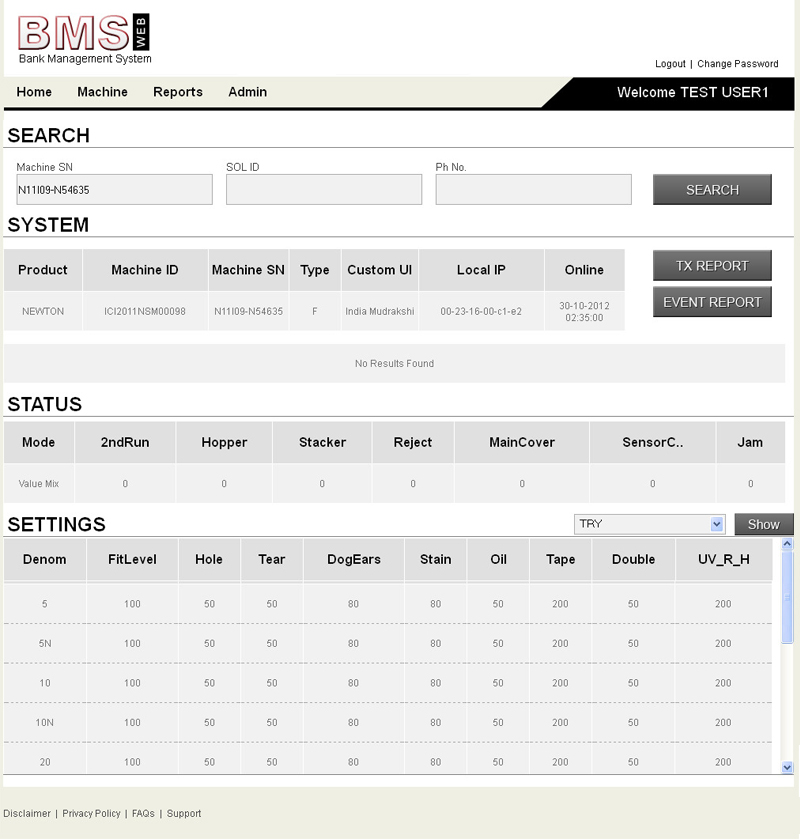Open the Privacy Policy footer link
The height and width of the screenshot is (840, 800).
click(91, 814)
